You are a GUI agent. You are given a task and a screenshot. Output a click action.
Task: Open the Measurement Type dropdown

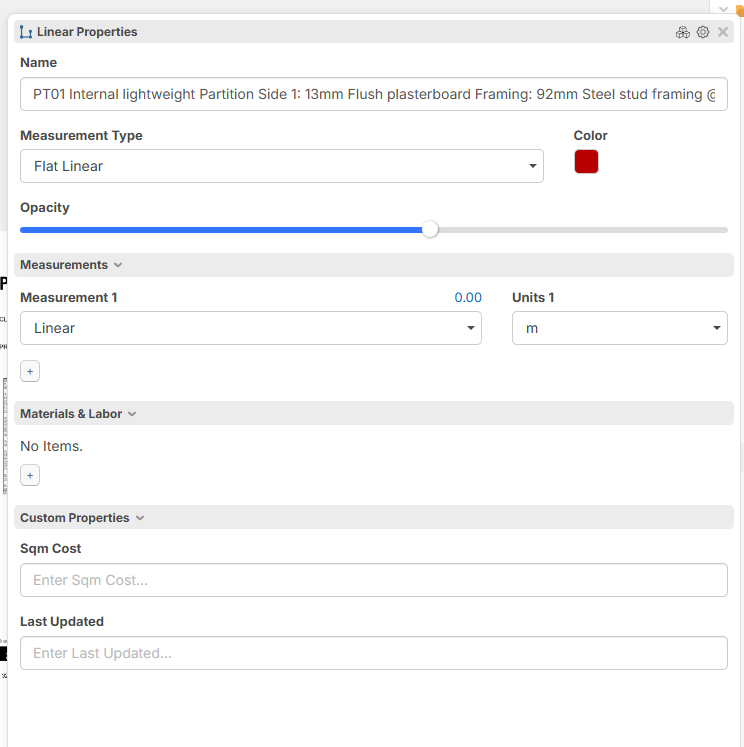click(281, 166)
